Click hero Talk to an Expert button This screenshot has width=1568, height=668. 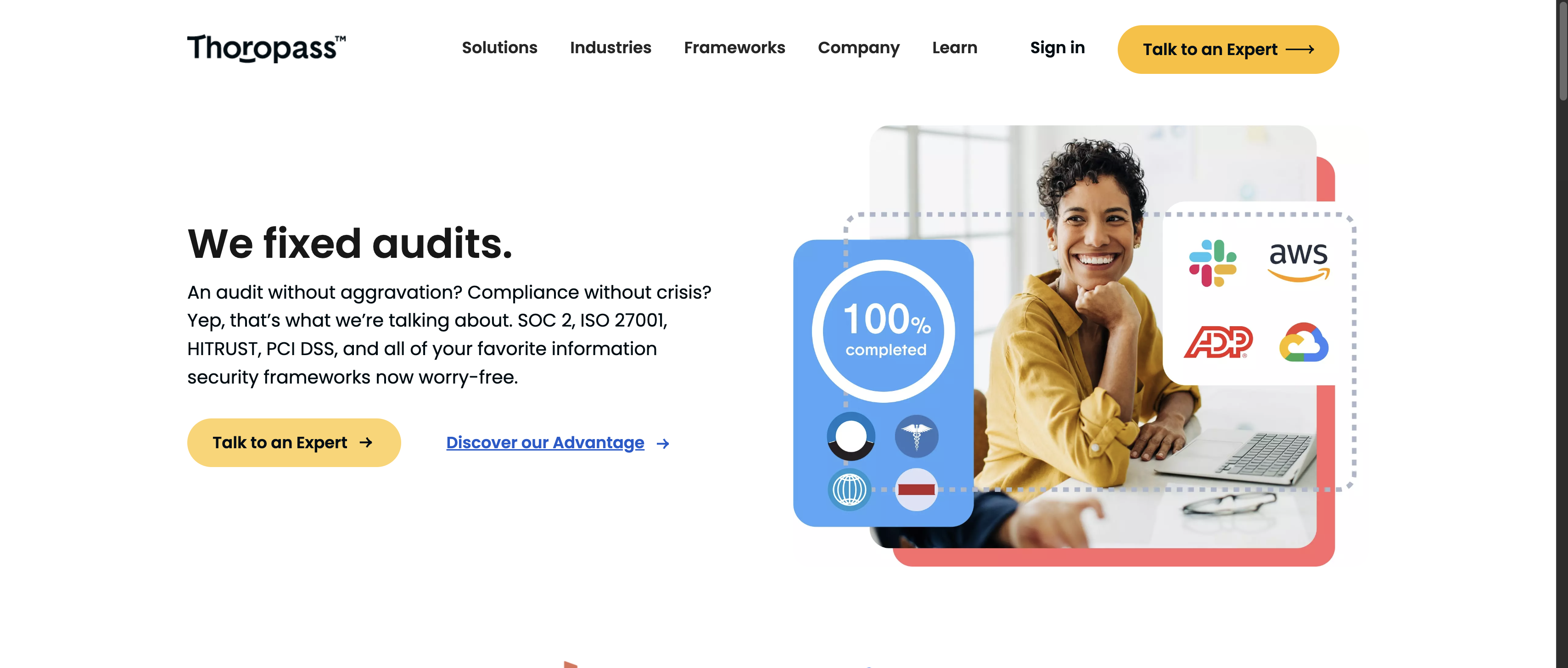293,442
